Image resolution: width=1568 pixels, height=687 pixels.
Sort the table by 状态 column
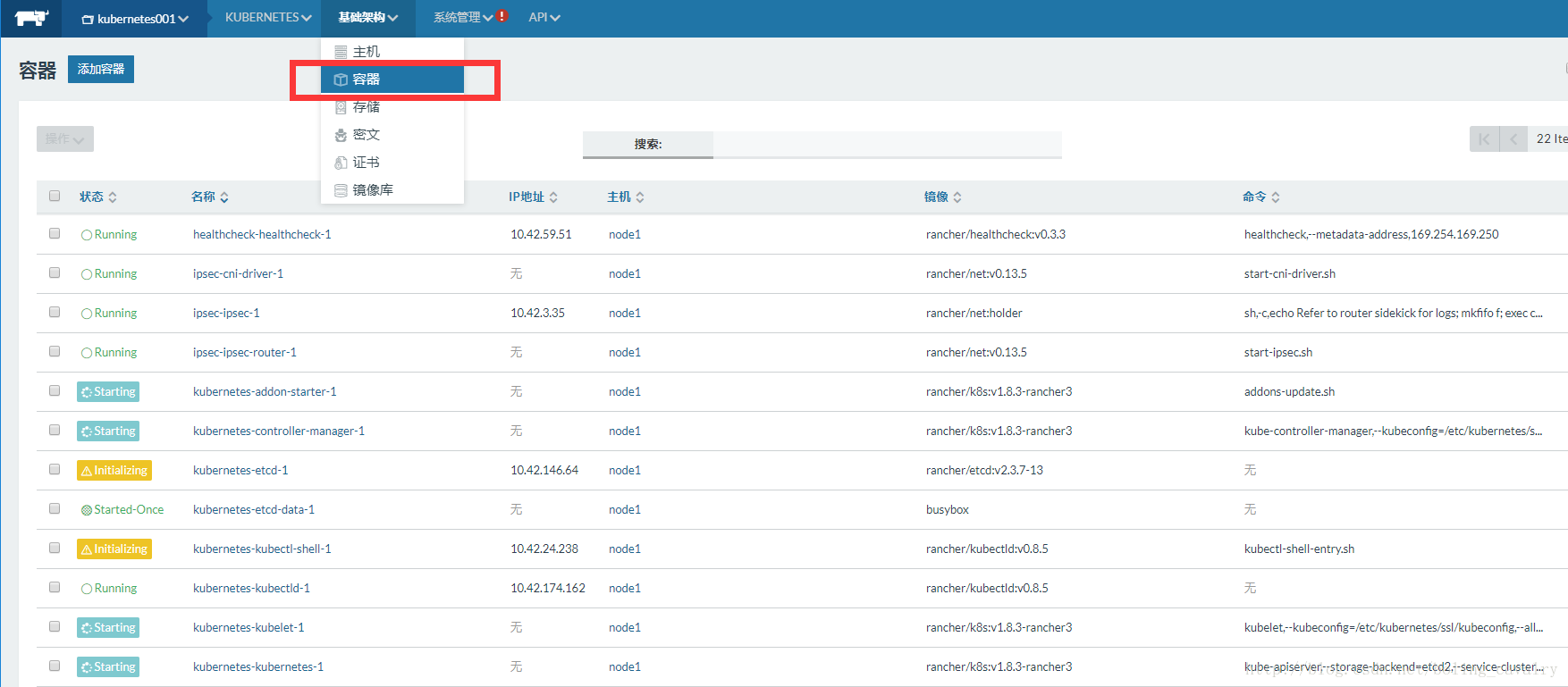[x=98, y=197]
